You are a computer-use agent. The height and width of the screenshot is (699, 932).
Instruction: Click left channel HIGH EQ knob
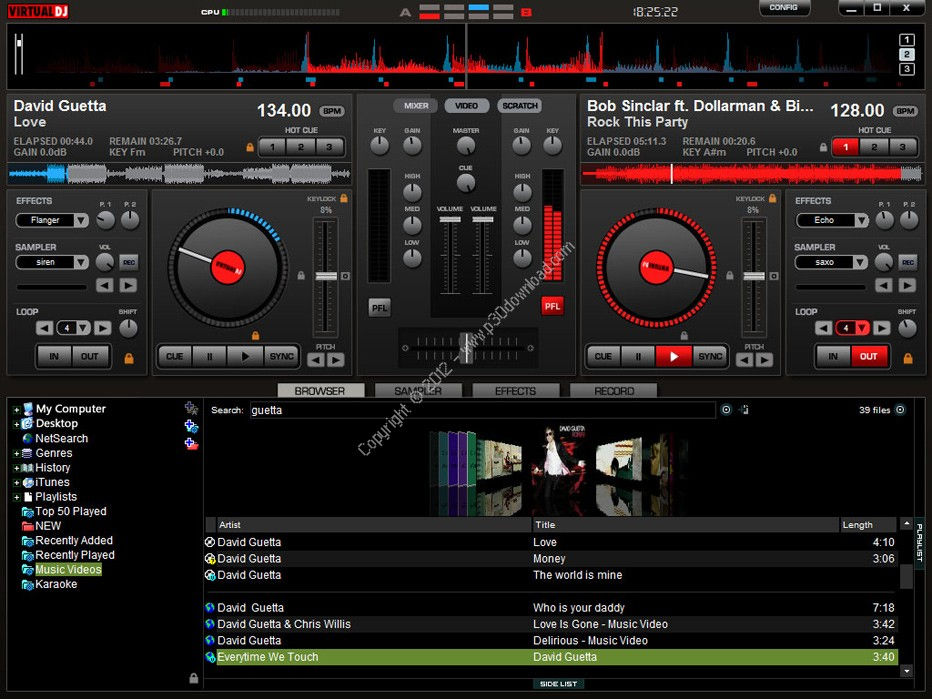[x=412, y=192]
